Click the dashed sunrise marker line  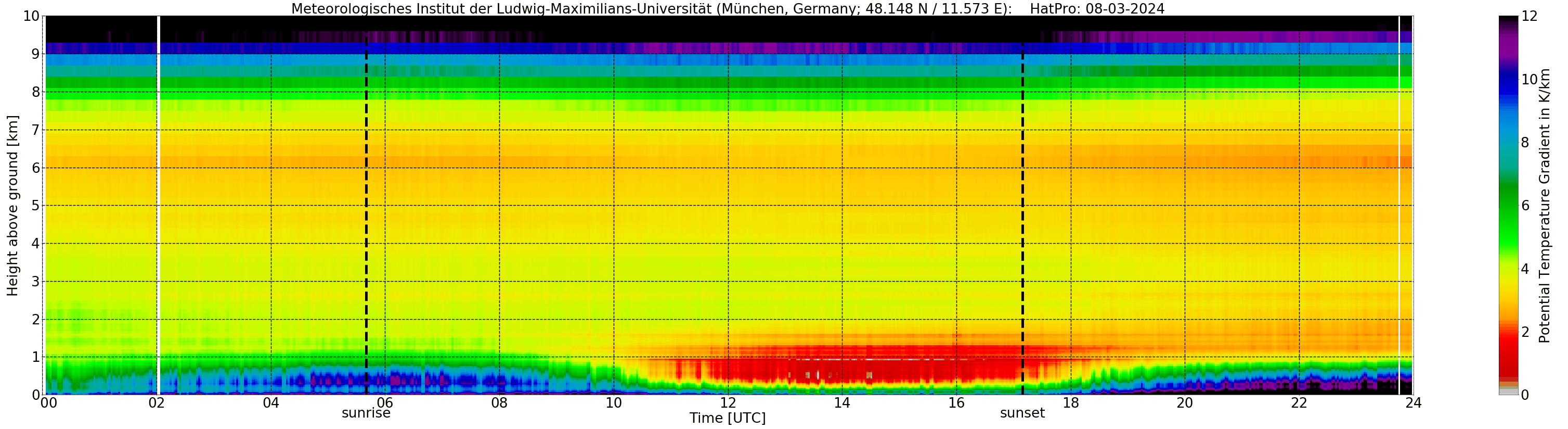(366, 205)
